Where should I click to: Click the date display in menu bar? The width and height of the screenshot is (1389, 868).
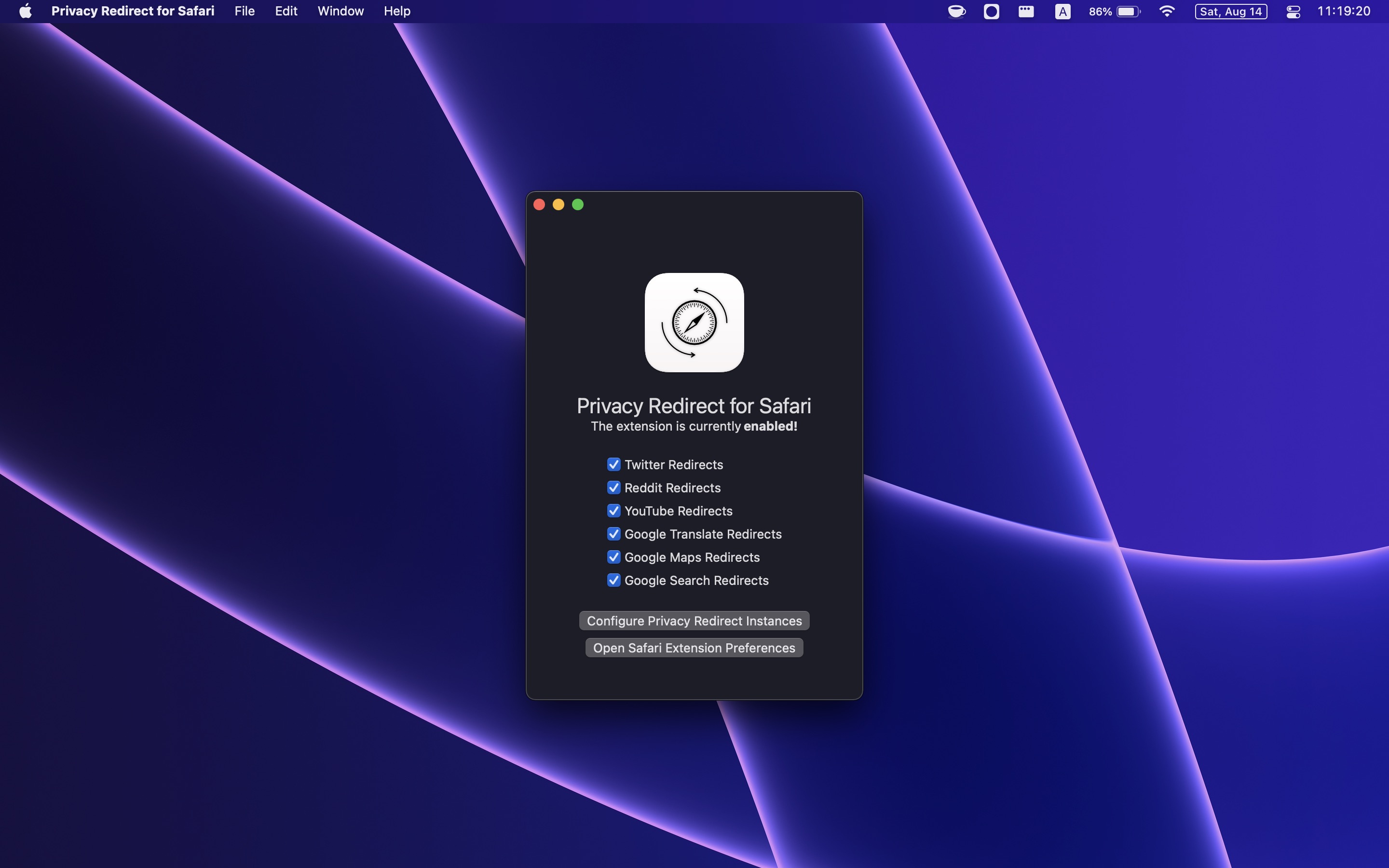(x=1231, y=11)
